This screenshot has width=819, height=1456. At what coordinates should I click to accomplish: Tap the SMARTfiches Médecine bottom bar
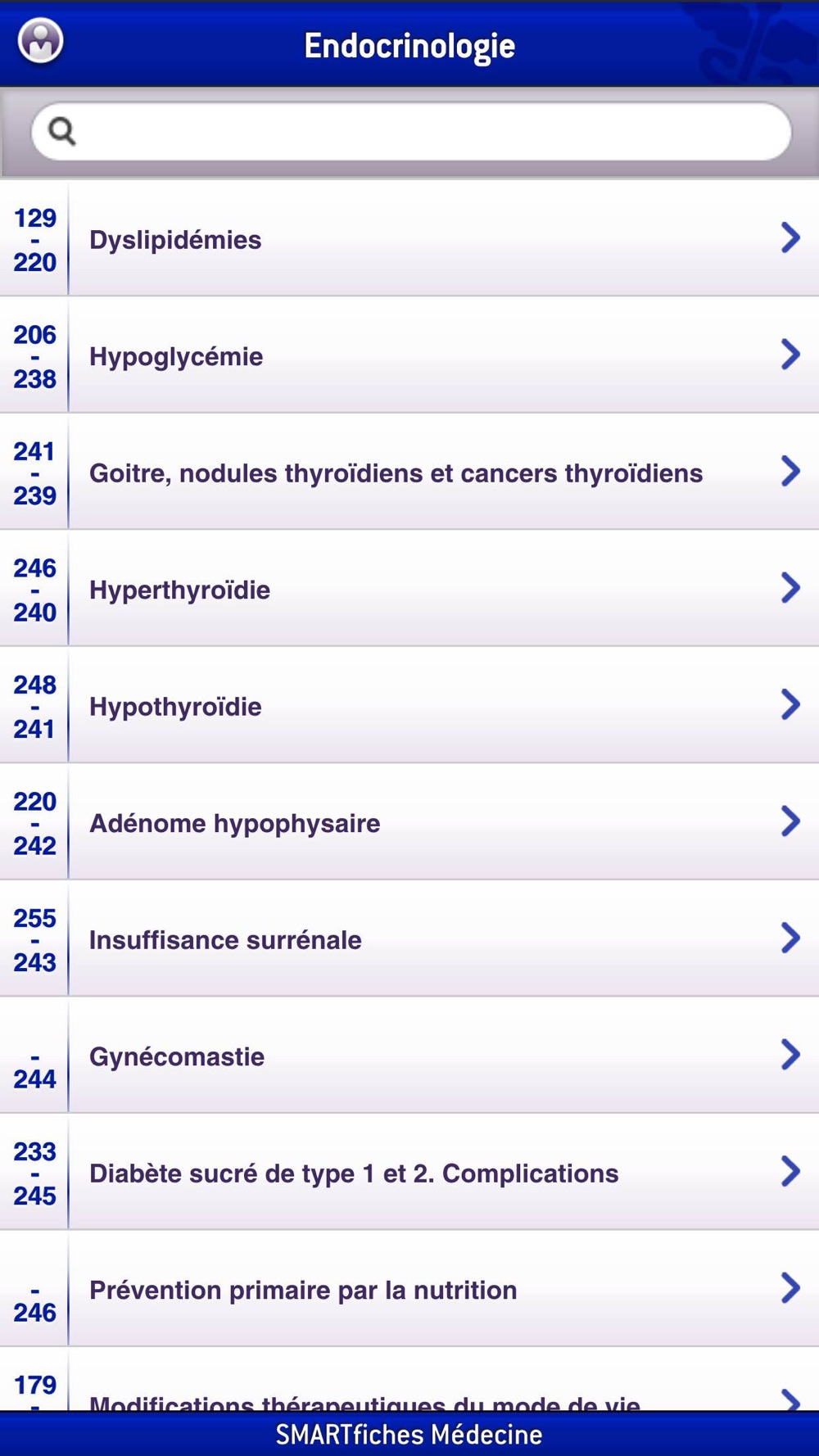409,1434
